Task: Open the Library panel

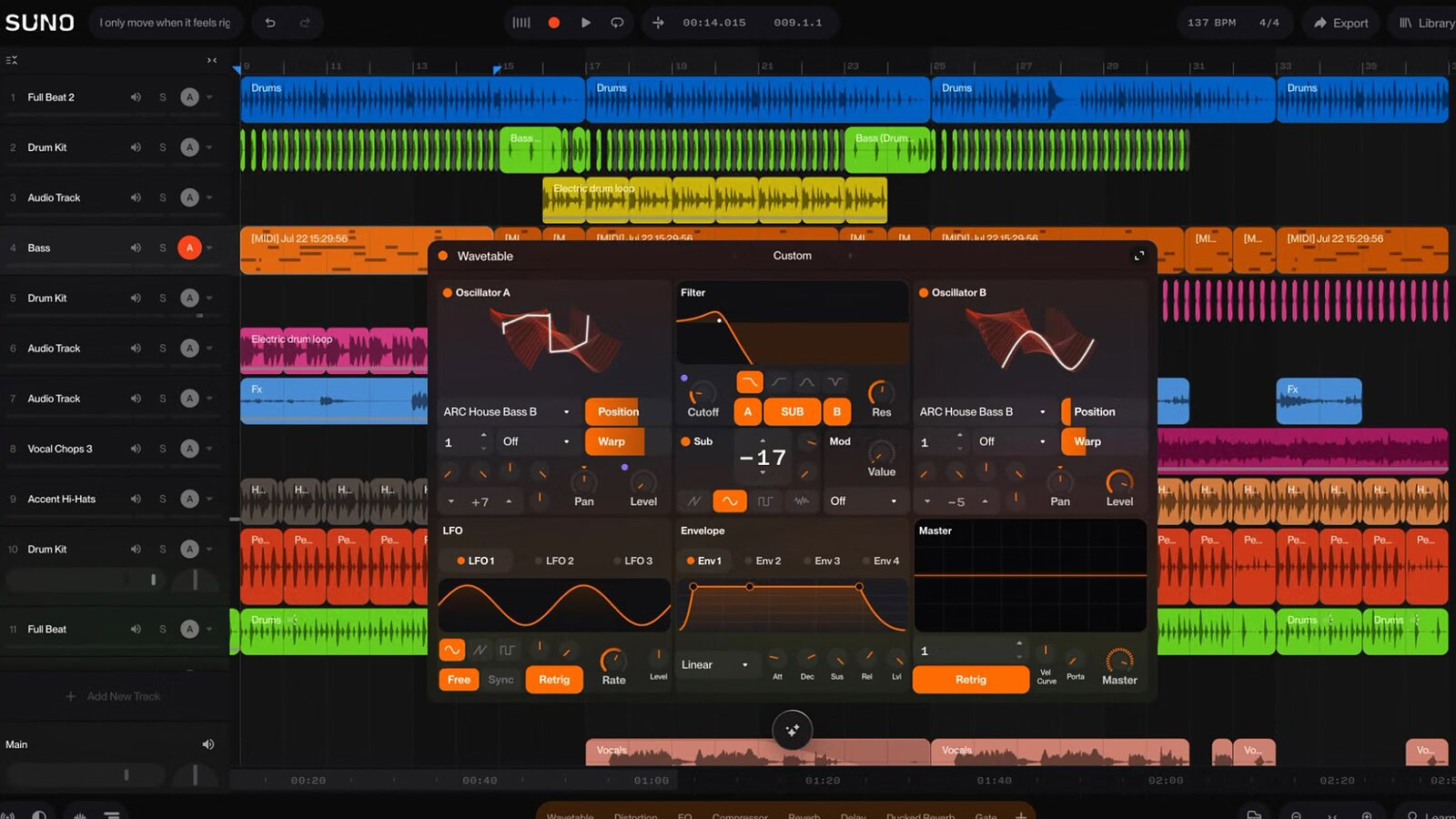Action: pos(1425,23)
